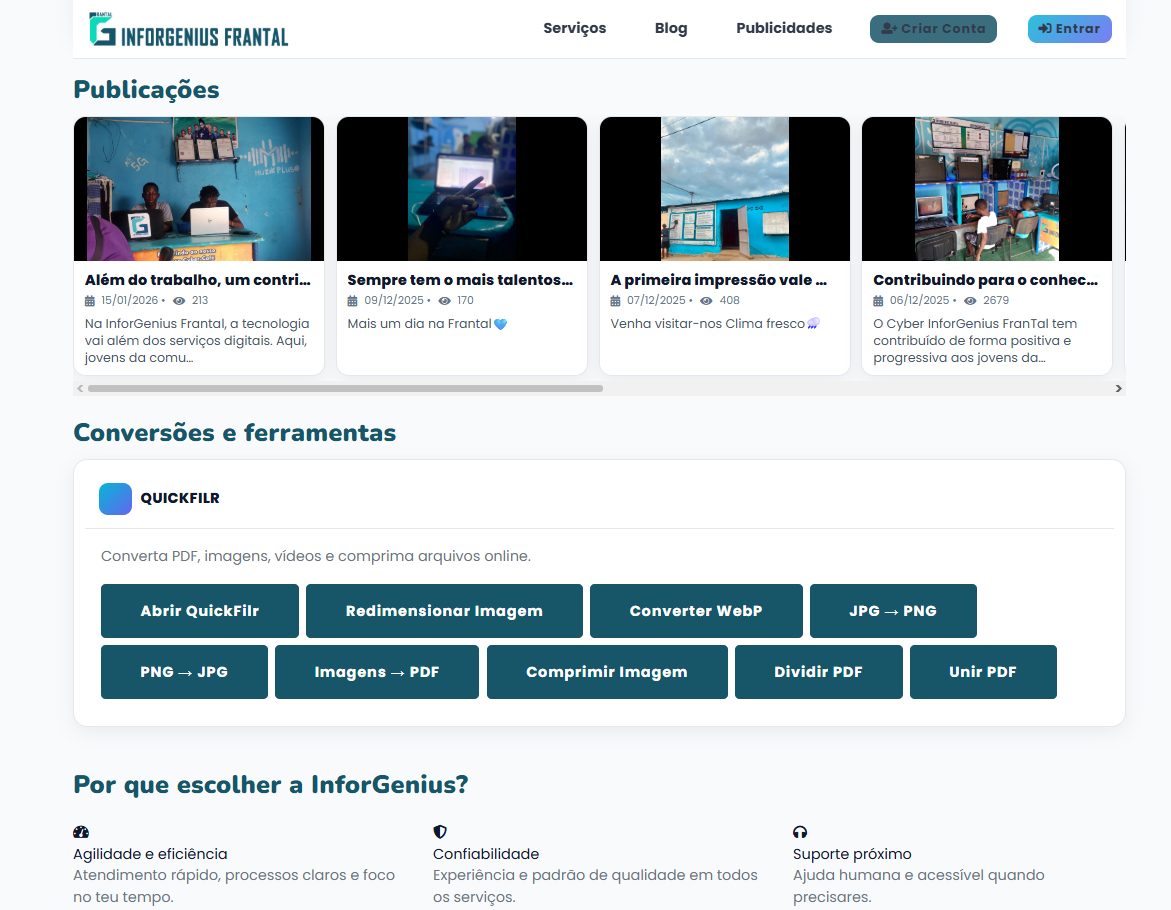The height and width of the screenshot is (910, 1171).
Task: Click the text Venha visitar-nos Clima fresco
Action: tap(707, 324)
